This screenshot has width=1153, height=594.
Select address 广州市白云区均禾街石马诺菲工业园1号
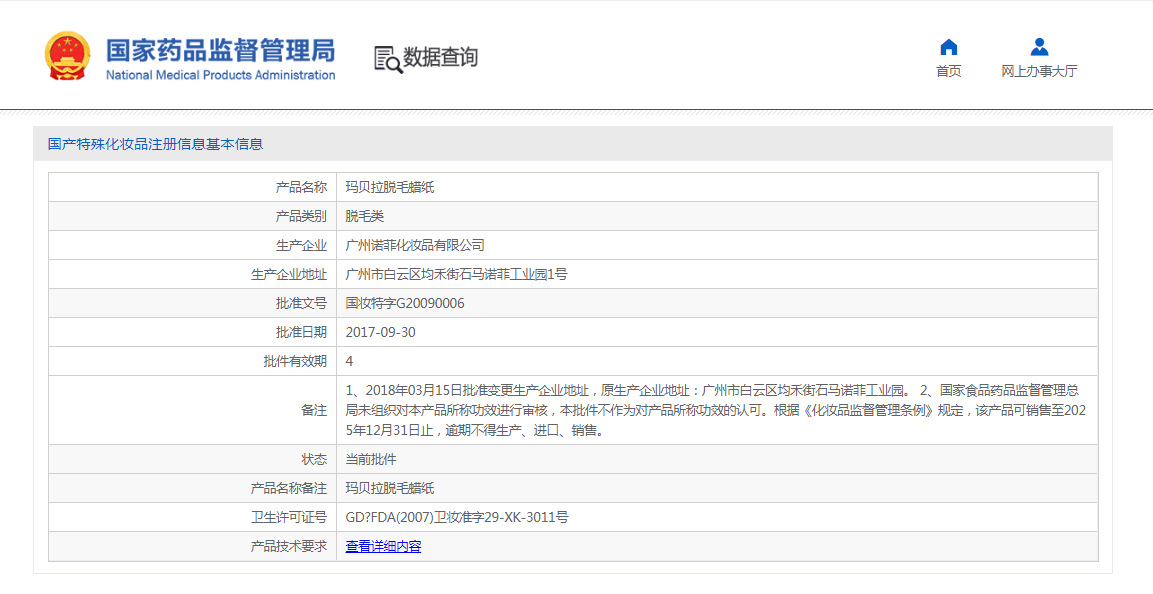[457, 274]
